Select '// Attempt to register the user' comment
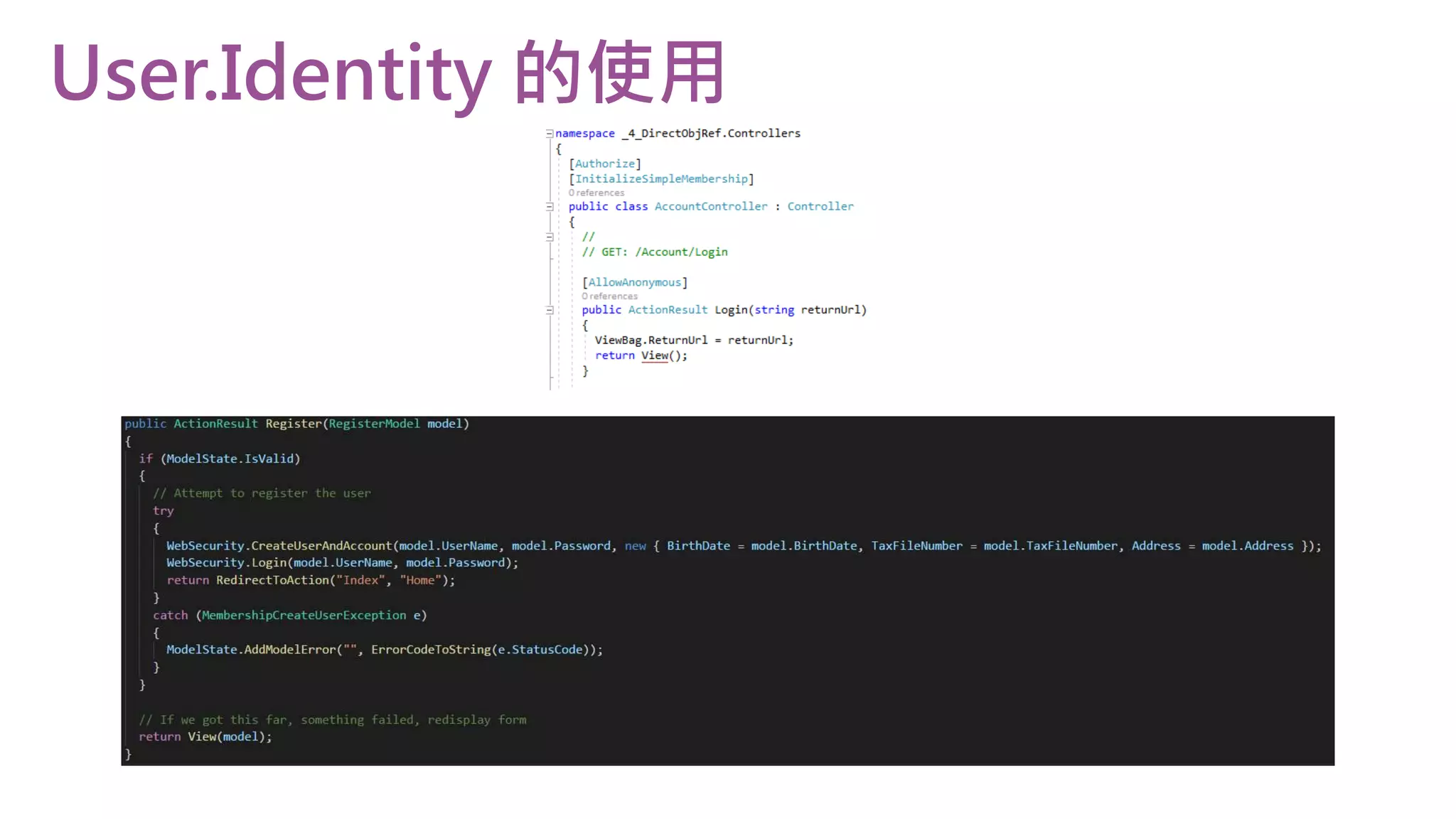Image resolution: width=1456 pixels, height=819 pixels. (x=262, y=493)
